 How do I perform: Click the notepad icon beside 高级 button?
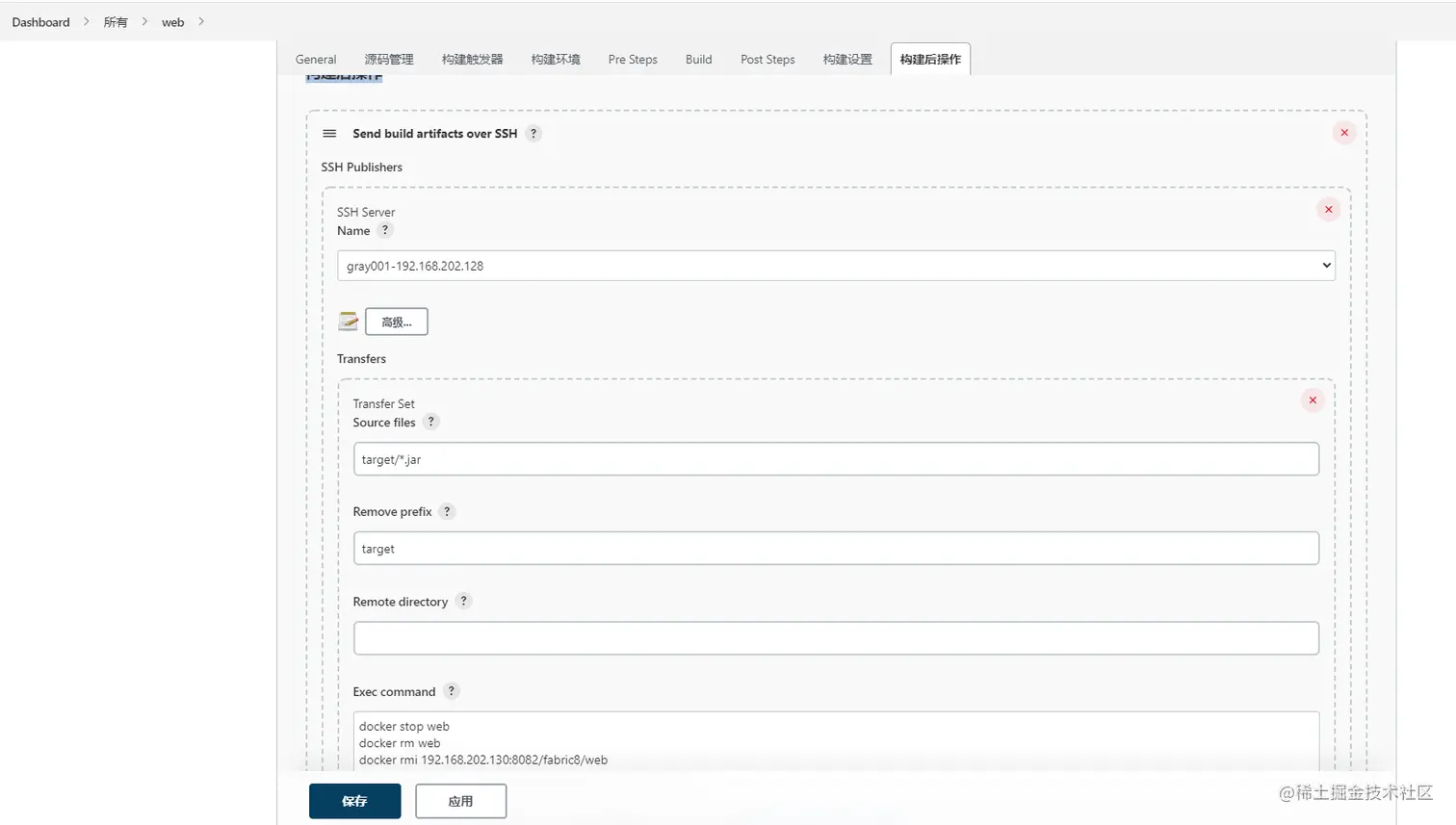(x=349, y=322)
